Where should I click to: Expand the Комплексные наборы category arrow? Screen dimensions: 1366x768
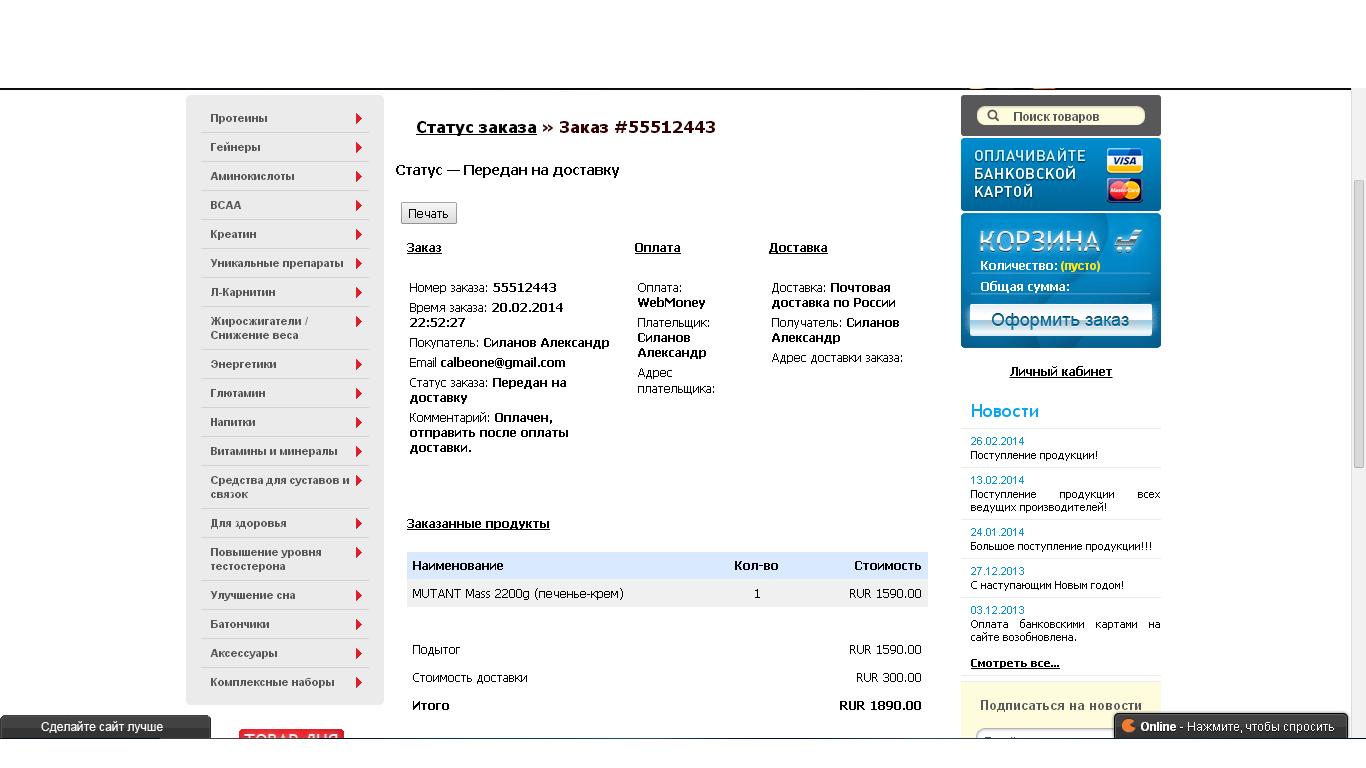pyautogui.click(x=358, y=683)
